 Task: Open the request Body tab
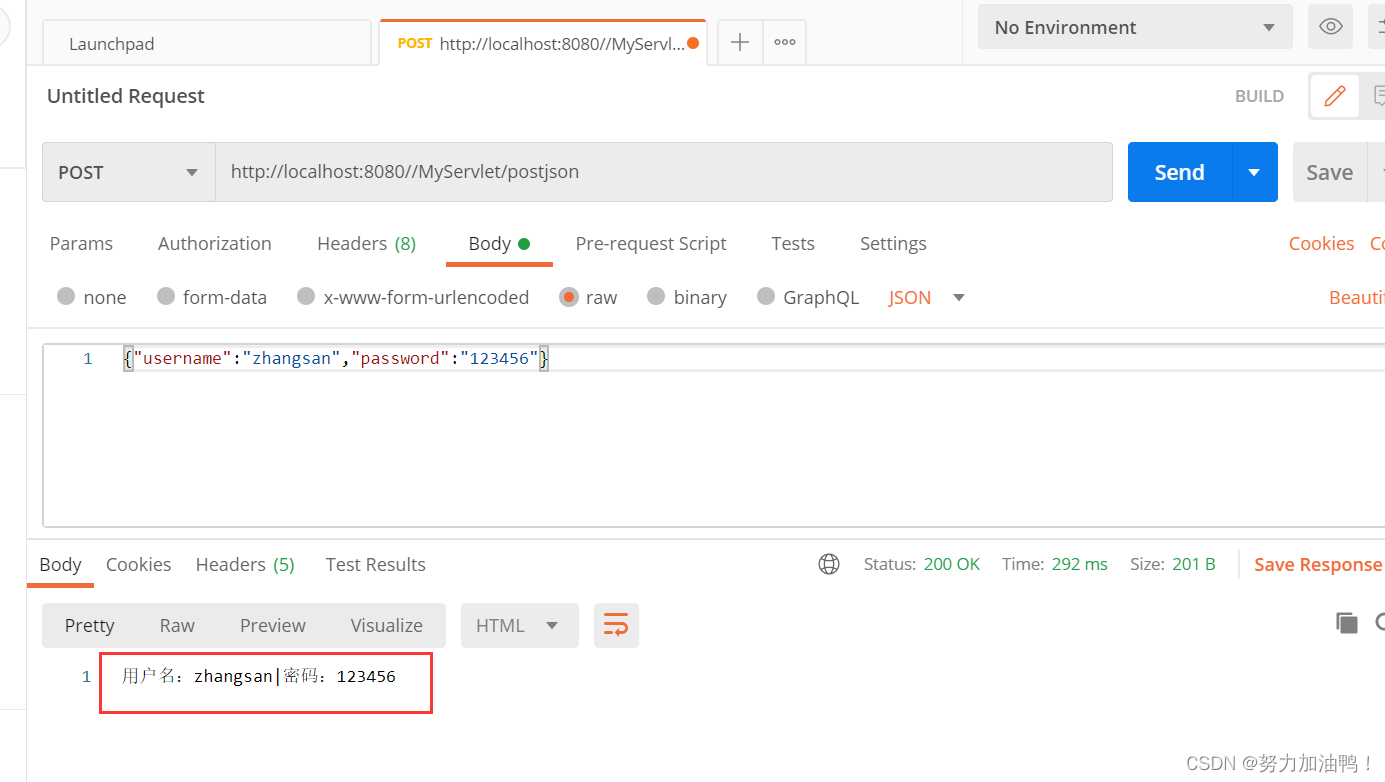coord(499,243)
